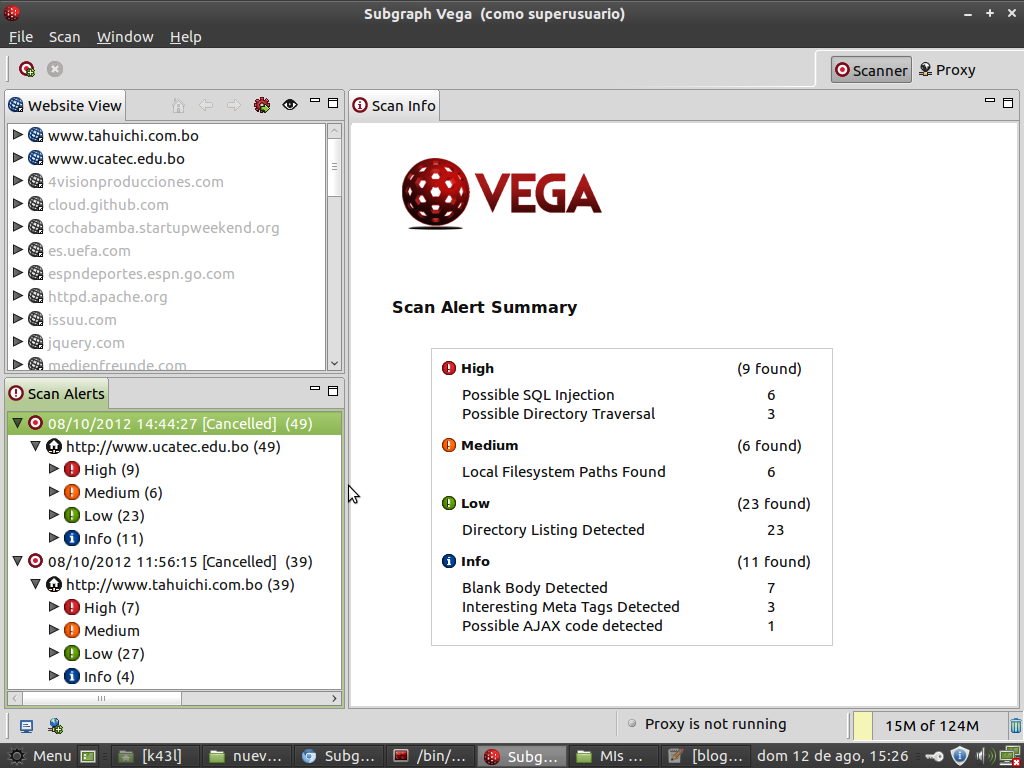Open the system Menu on the taskbar
1024x768 pixels.
coord(39,756)
